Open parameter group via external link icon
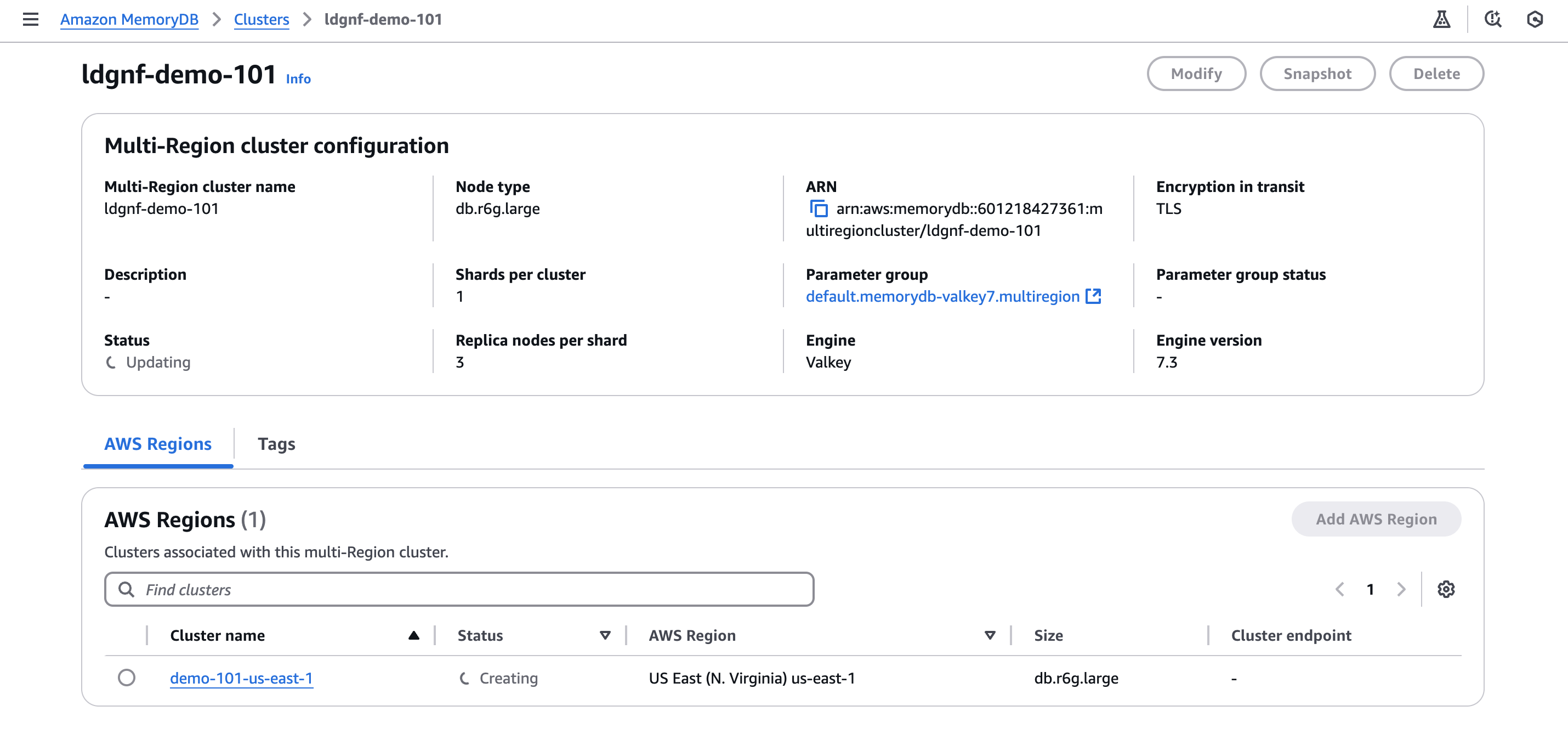Screen dimensions: 1568x745 click(1093, 296)
